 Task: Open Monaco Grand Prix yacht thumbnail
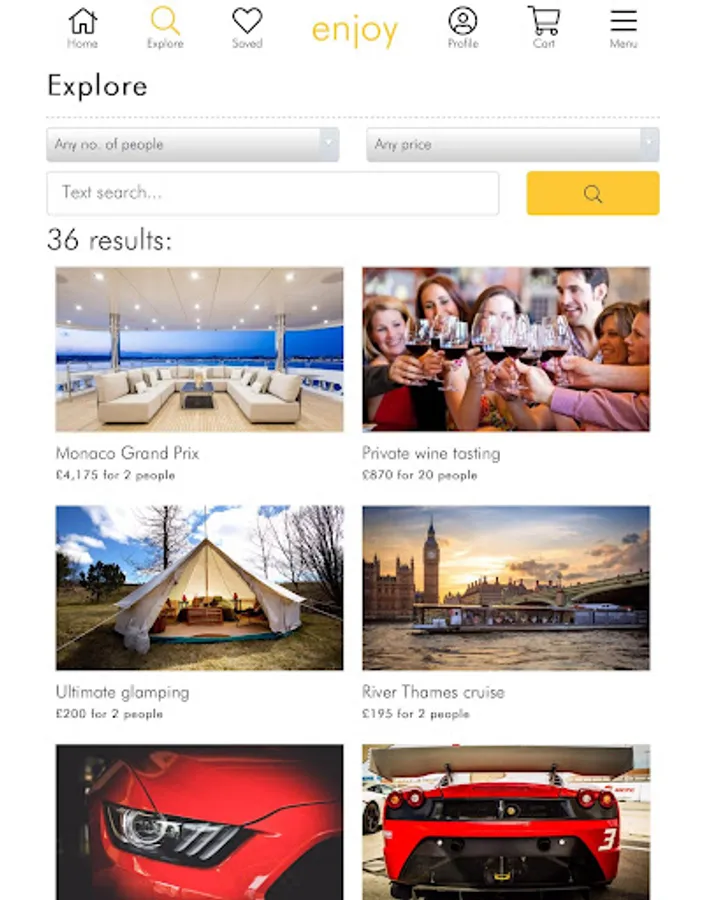pyautogui.click(x=200, y=349)
